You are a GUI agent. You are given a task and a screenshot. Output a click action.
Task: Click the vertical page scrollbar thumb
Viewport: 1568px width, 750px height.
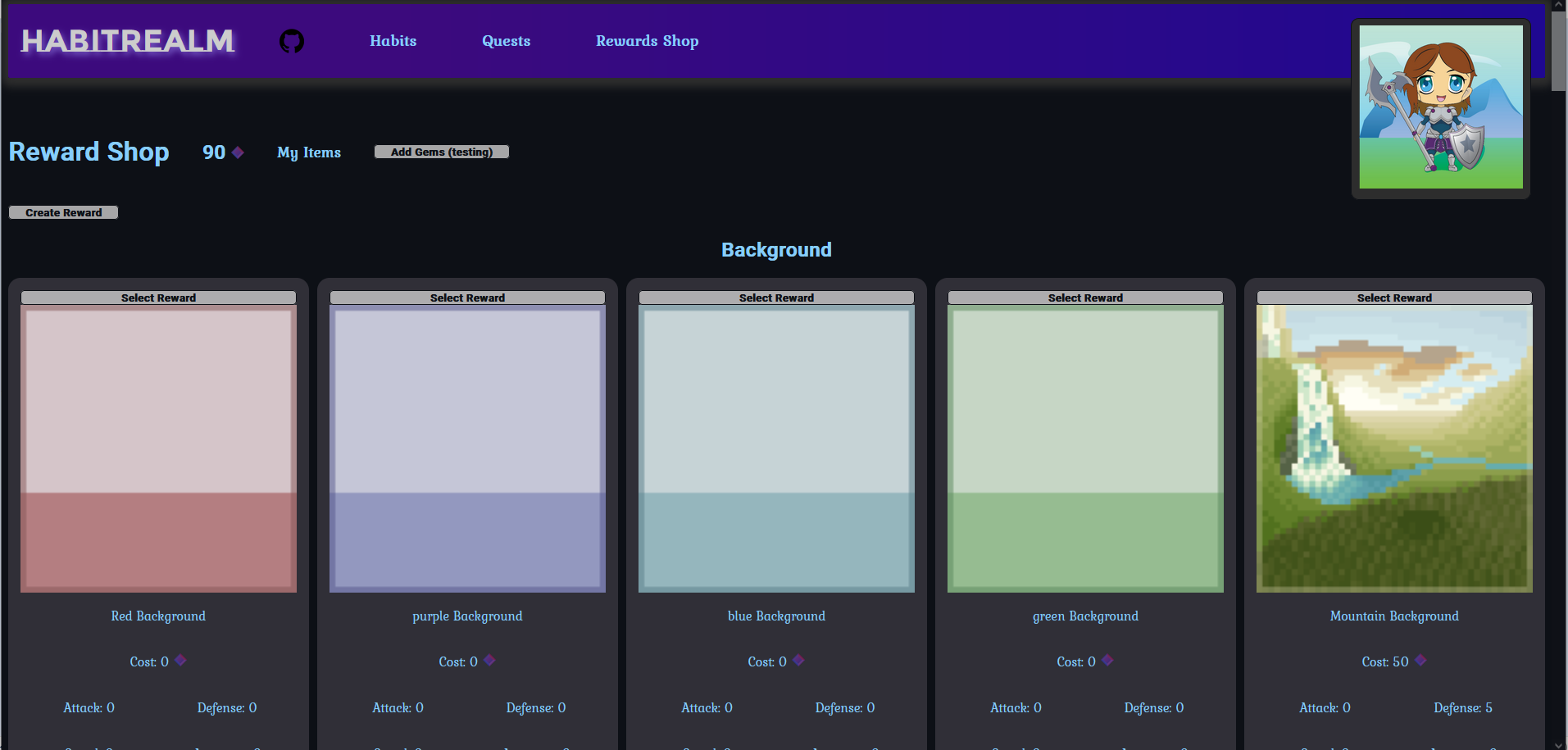coord(1559,51)
